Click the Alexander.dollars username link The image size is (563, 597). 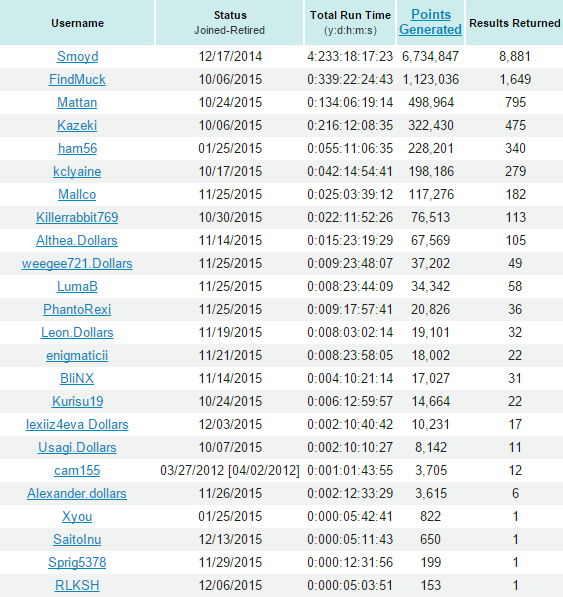click(77, 493)
